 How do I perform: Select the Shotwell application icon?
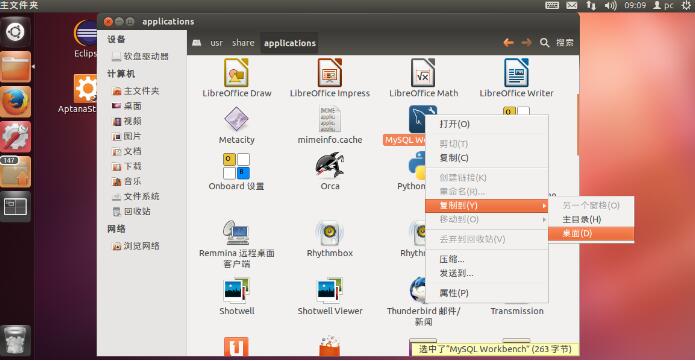click(x=236, y=290)
